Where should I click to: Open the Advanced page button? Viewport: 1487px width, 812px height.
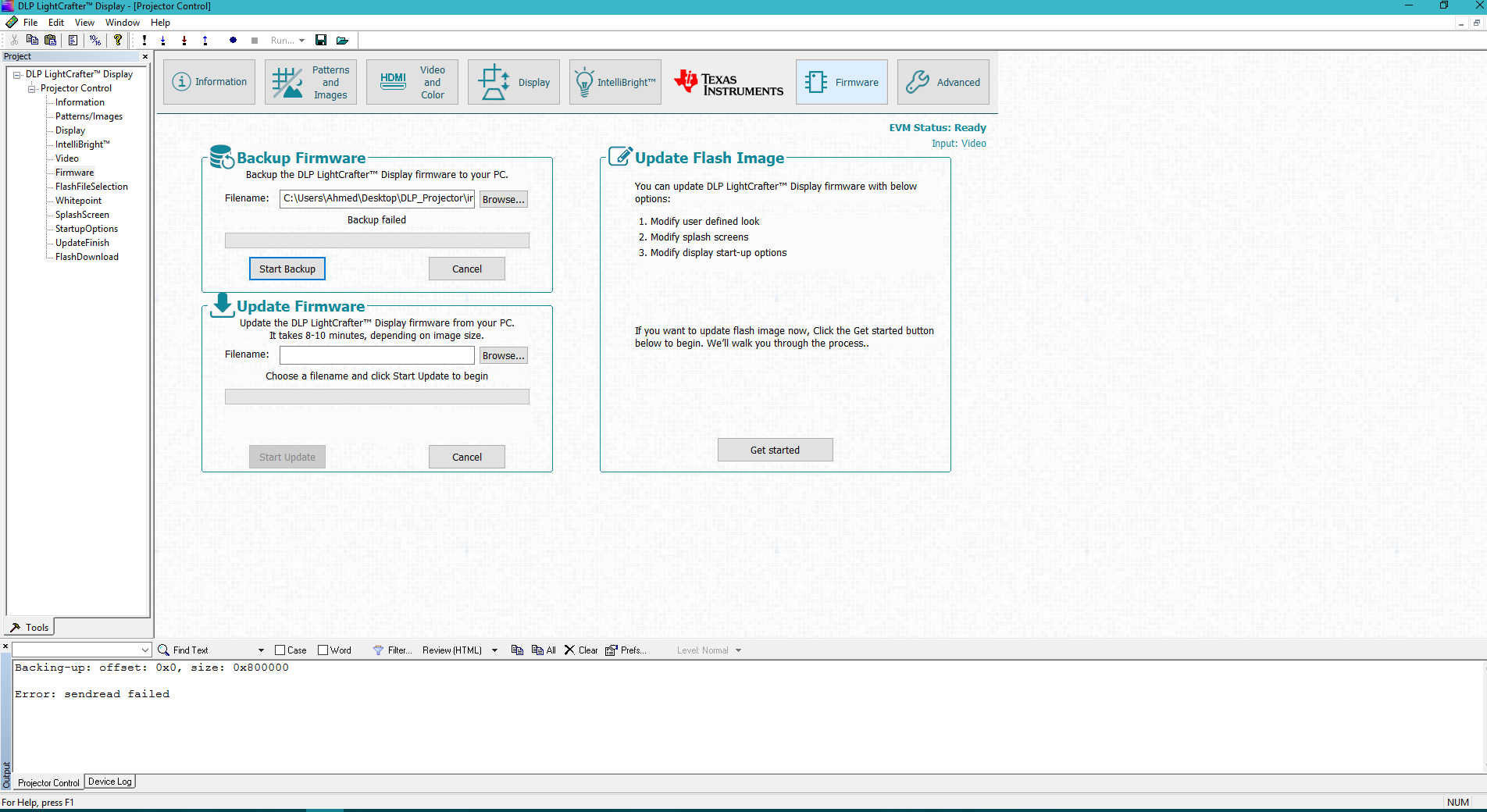click(943, 82)
